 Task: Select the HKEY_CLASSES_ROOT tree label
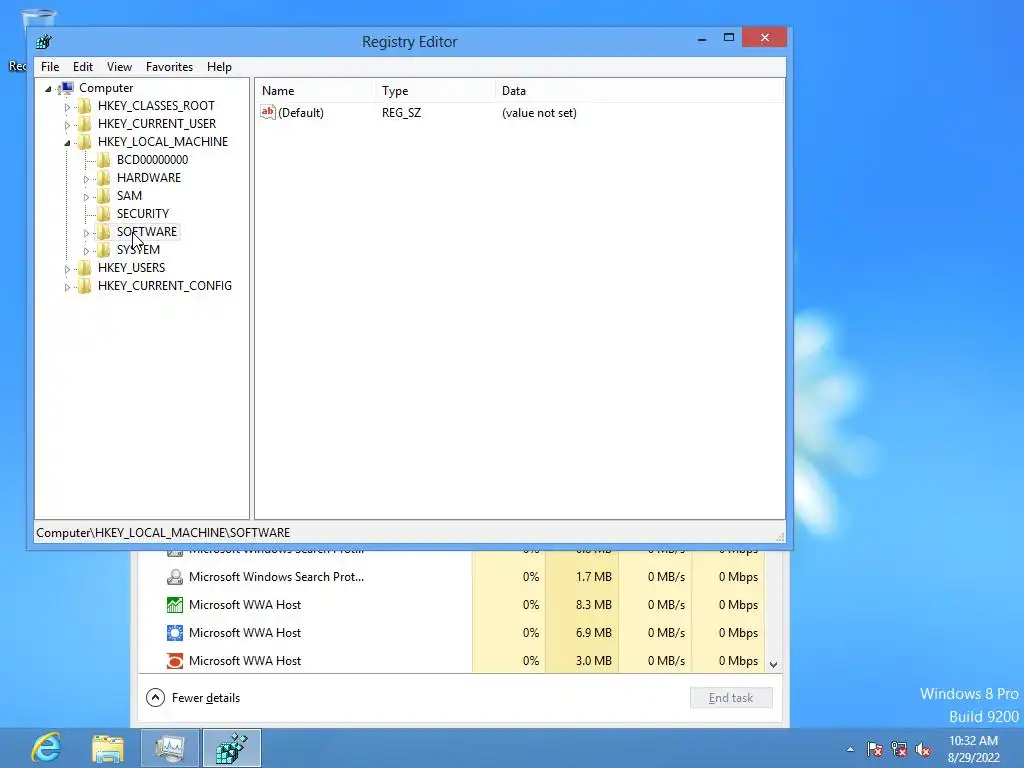(x=156, y=106)
